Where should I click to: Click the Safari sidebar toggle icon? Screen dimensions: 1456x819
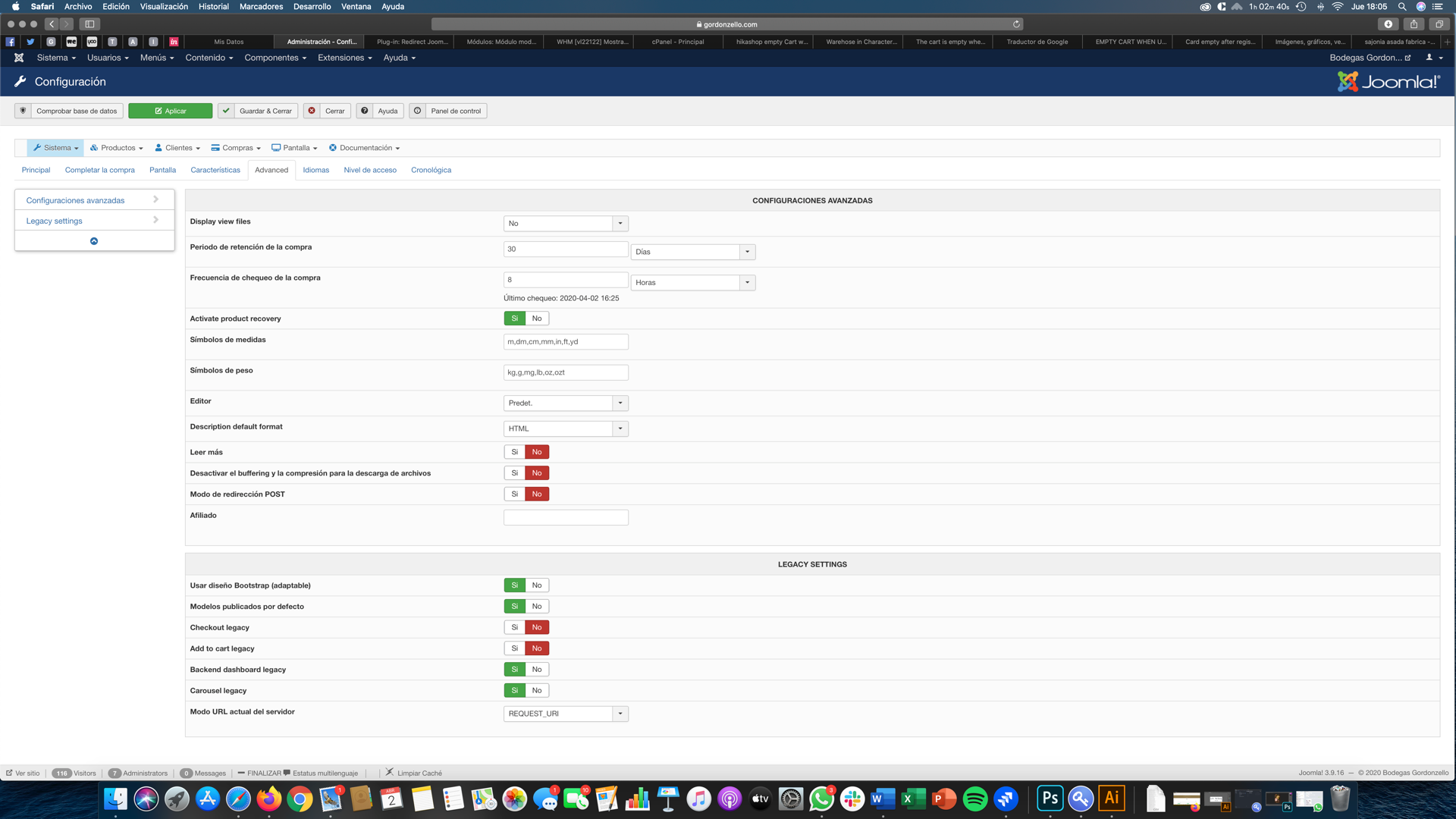pyautogui.click(x=89, y=24)
